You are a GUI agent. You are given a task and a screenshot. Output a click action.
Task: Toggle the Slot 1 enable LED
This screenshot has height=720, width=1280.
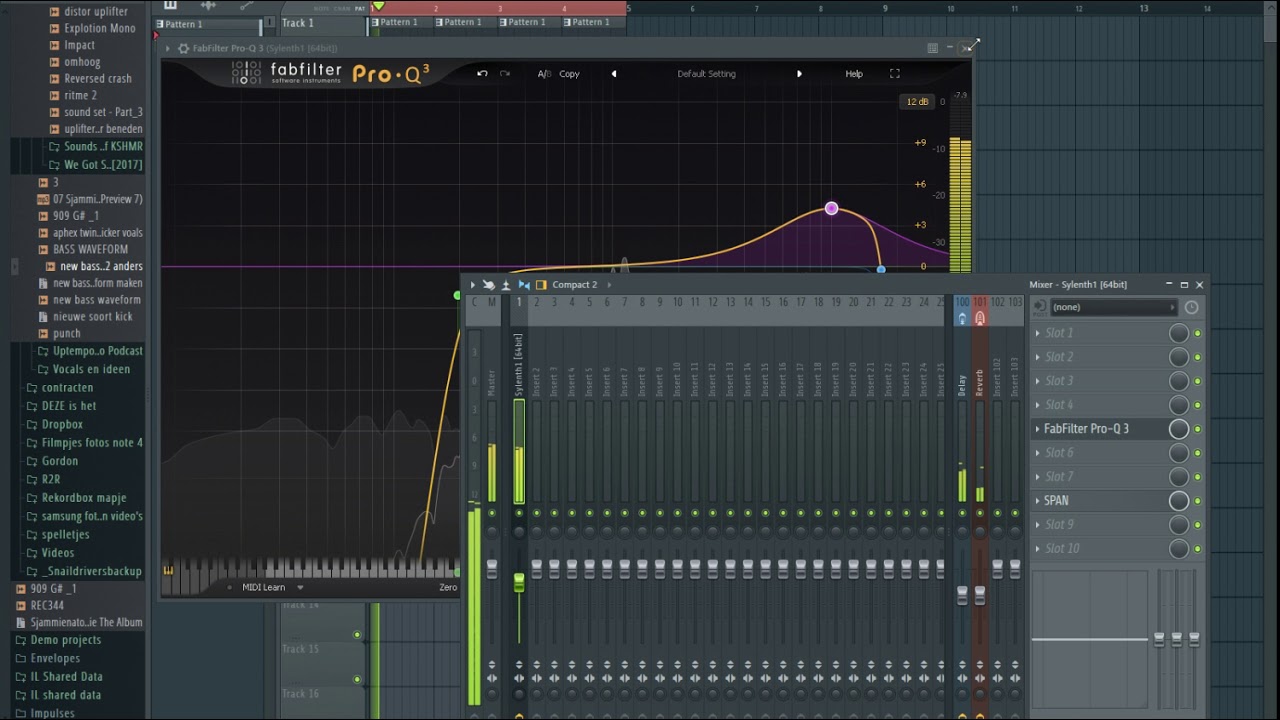pyautogui.click(x=1197, y=333)
